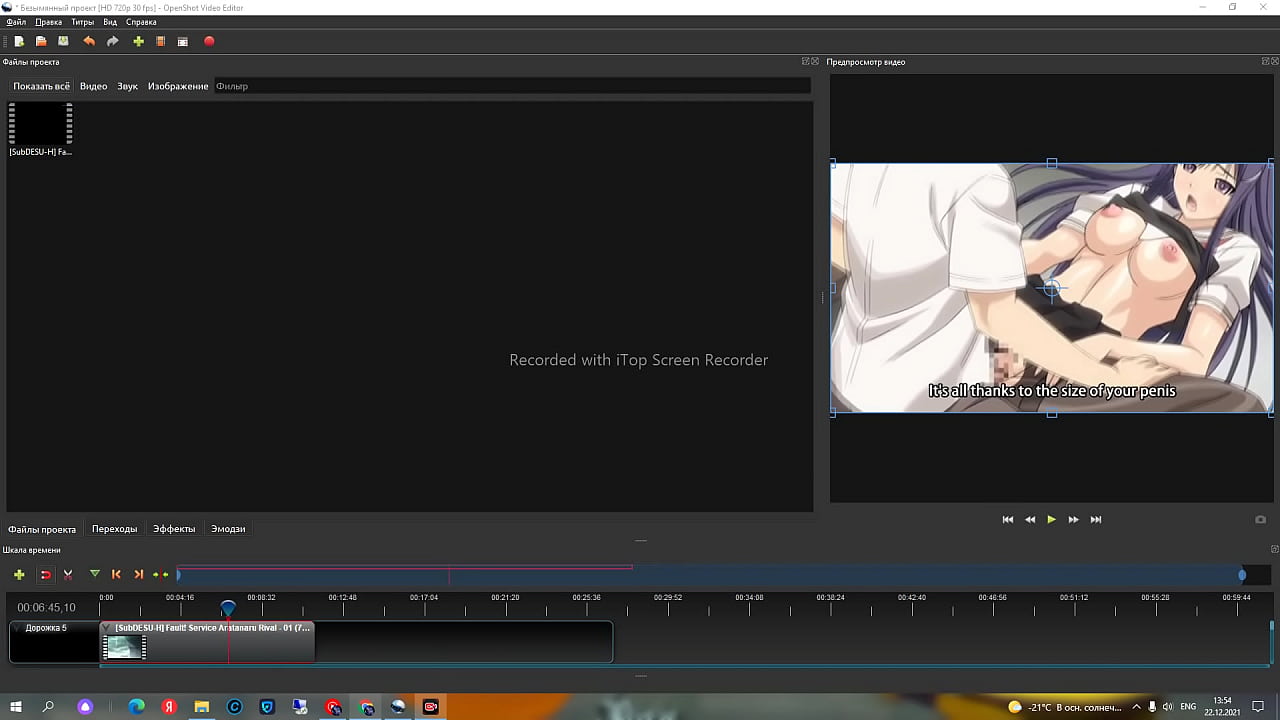Click the timeline zoom slider's right handle
The height and width of the screenshot is (720, 1280).
[x=1242, y=574]
